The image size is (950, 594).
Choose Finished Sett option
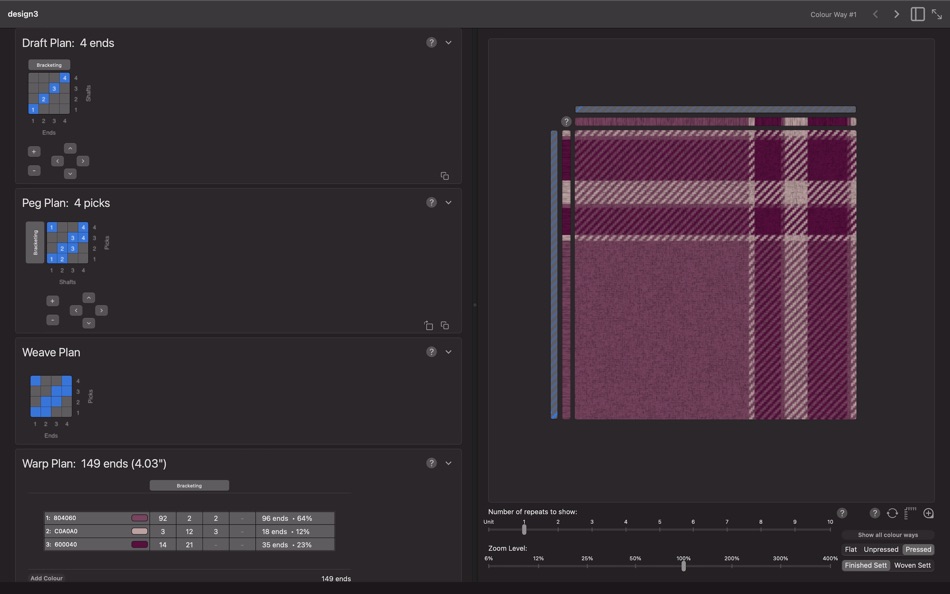point(866,566)
